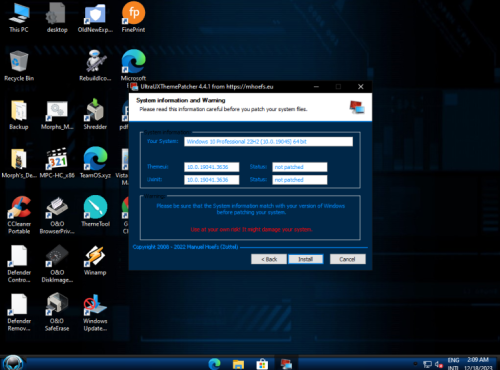Launch MPC-HC_x86 media player

(x=57, y=163)
